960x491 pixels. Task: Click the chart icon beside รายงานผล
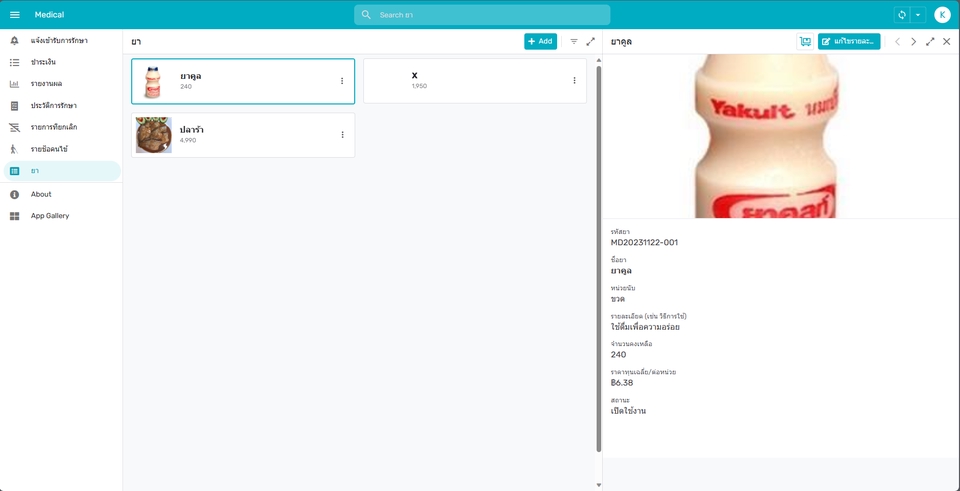pyautogui.click(x=15, y=84)
